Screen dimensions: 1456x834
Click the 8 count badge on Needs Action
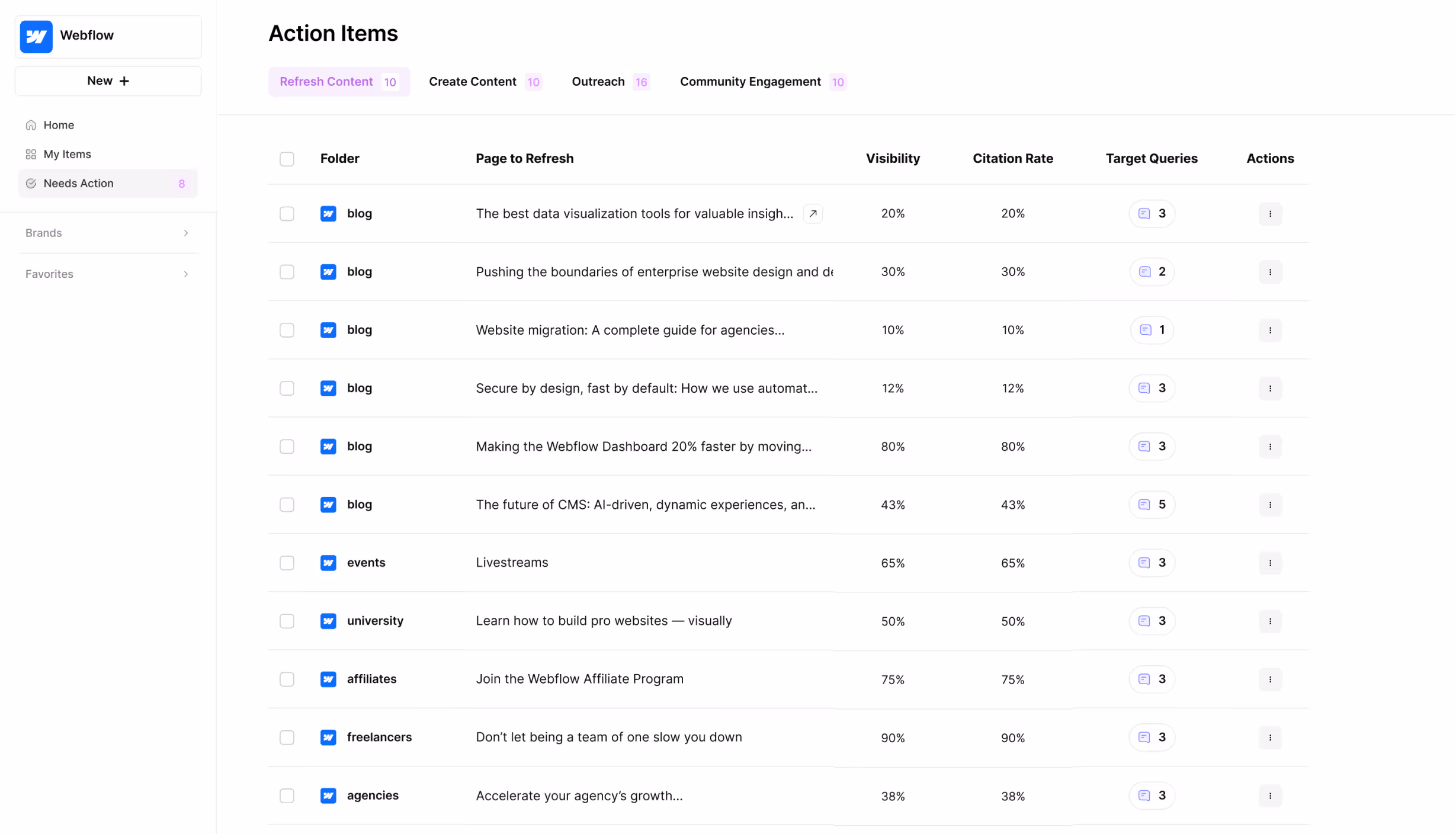[181, 184]
